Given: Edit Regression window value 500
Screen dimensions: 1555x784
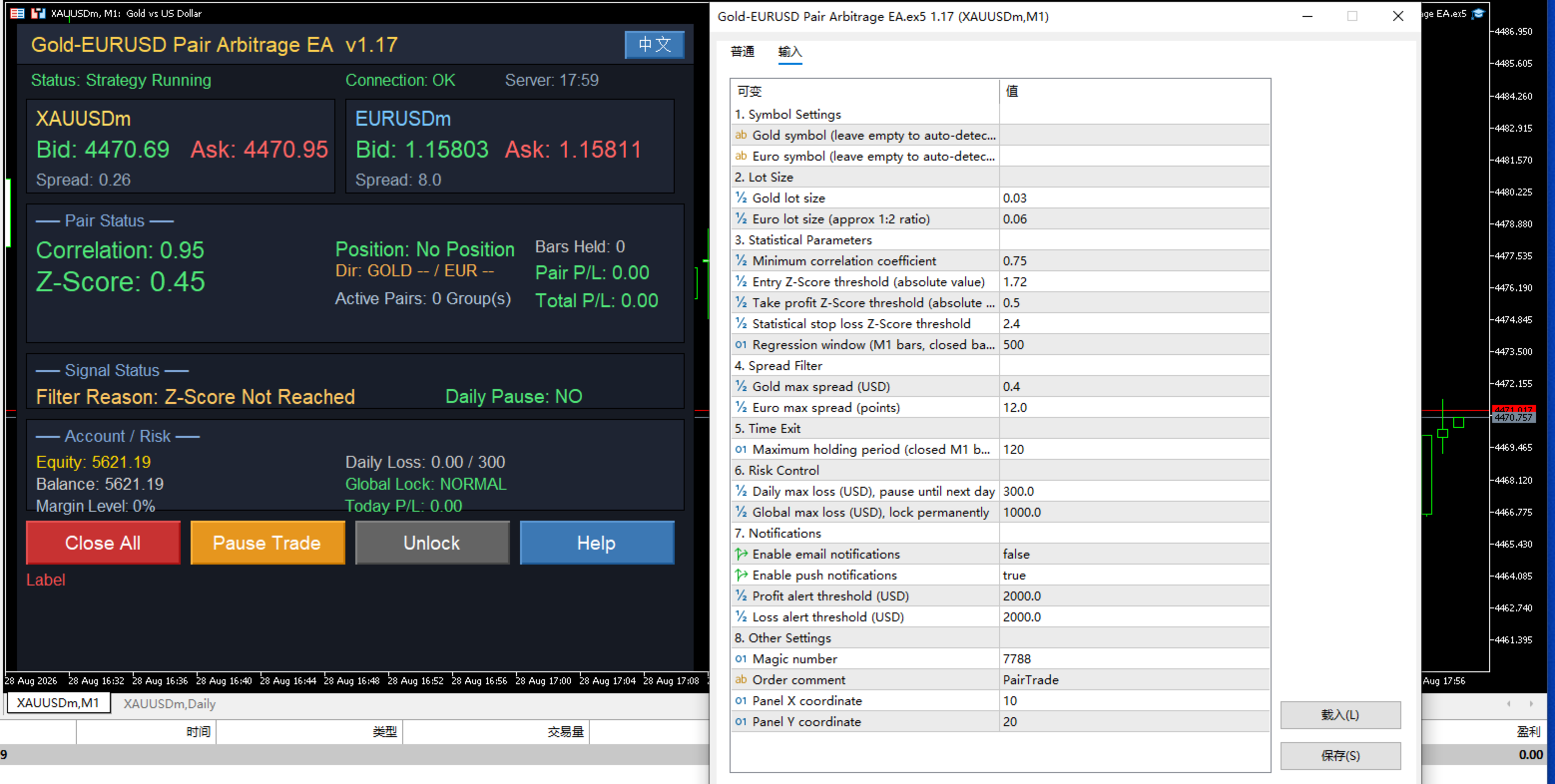Looking at the screenshot, I should point(1135,344).
